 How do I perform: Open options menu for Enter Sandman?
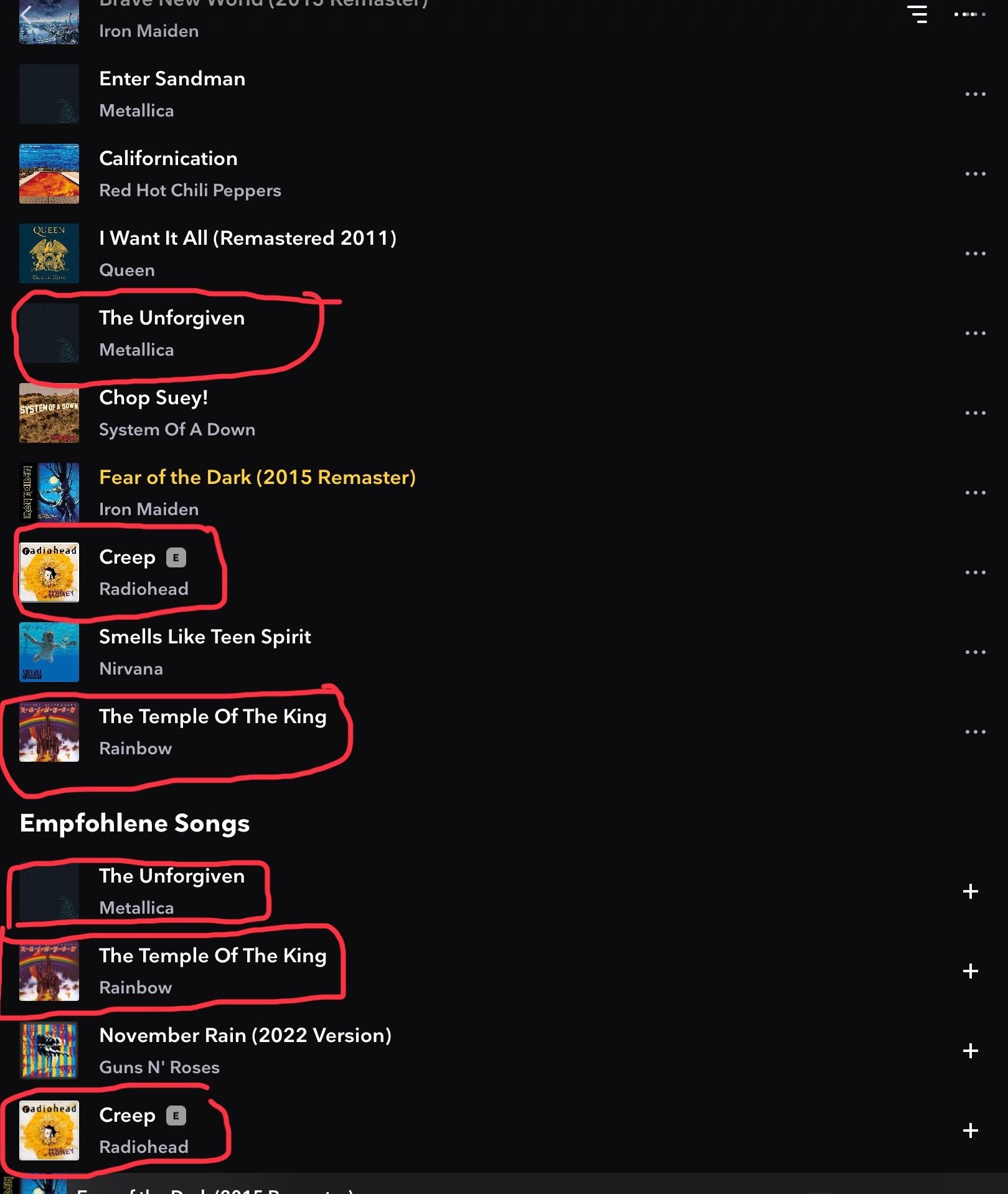[x=975, y=94]
